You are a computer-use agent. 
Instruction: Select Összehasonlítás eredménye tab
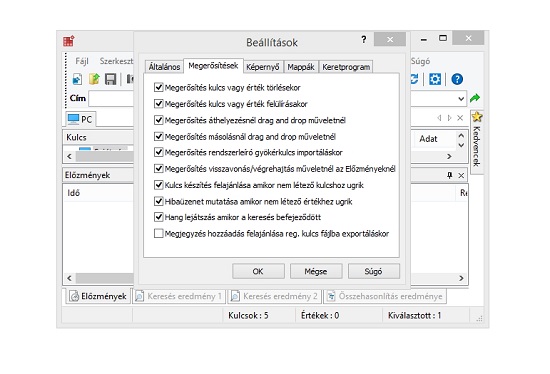click(385, 296)
